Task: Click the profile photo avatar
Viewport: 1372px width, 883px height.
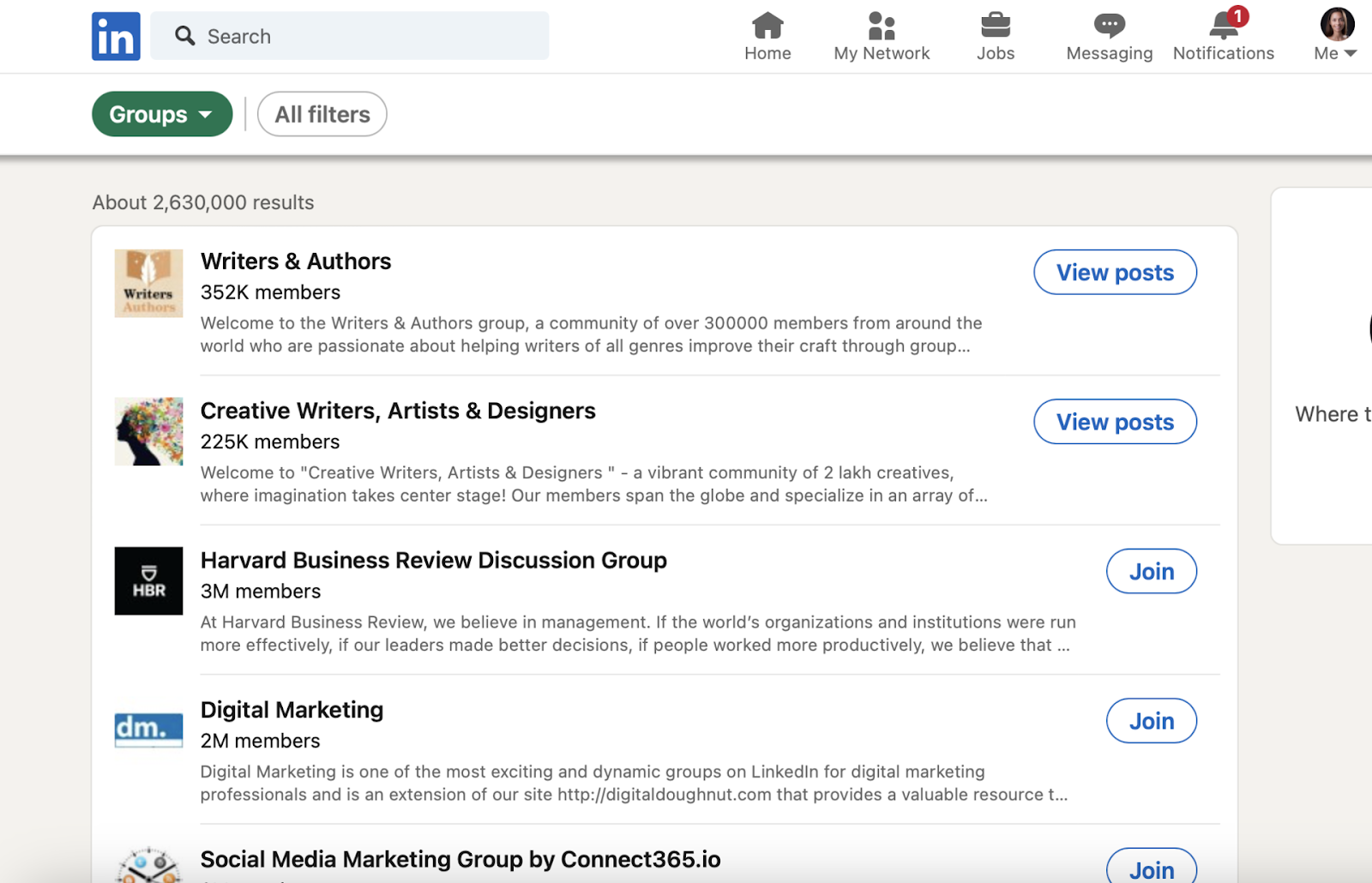Action: [x=1337, y=24]
